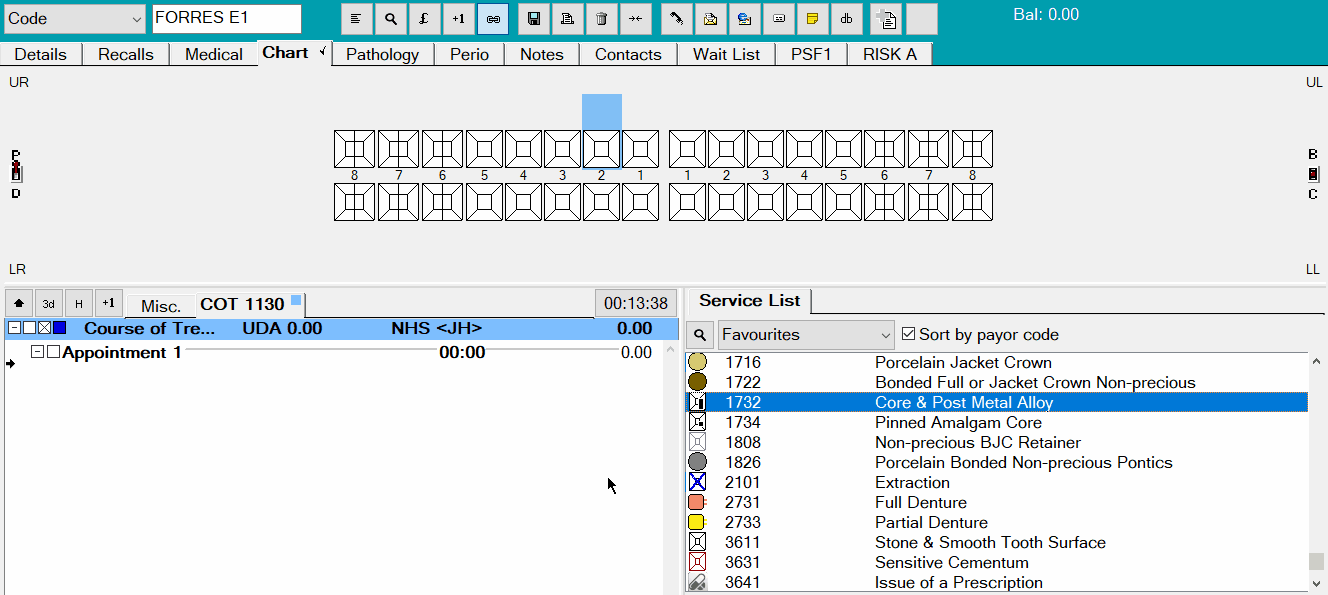This screenshot has height=595, width=1328.
Task: Switch to the Notes tab
Action: (x=542, y=54)
